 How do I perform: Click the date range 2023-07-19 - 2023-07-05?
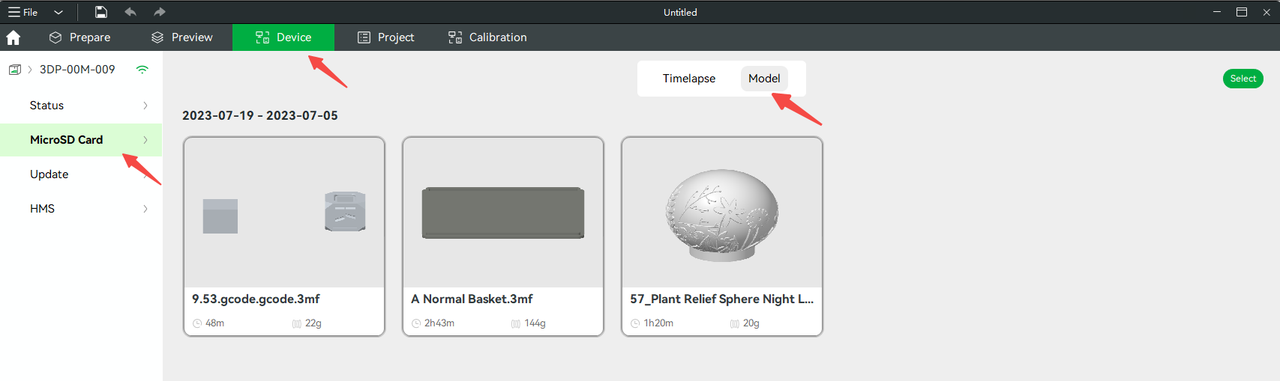(x=260, y=116)
